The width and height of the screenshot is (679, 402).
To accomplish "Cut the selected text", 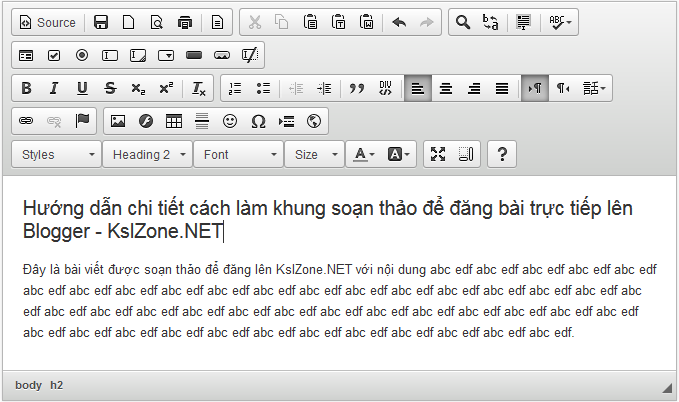I will click(x=255, y=22).
